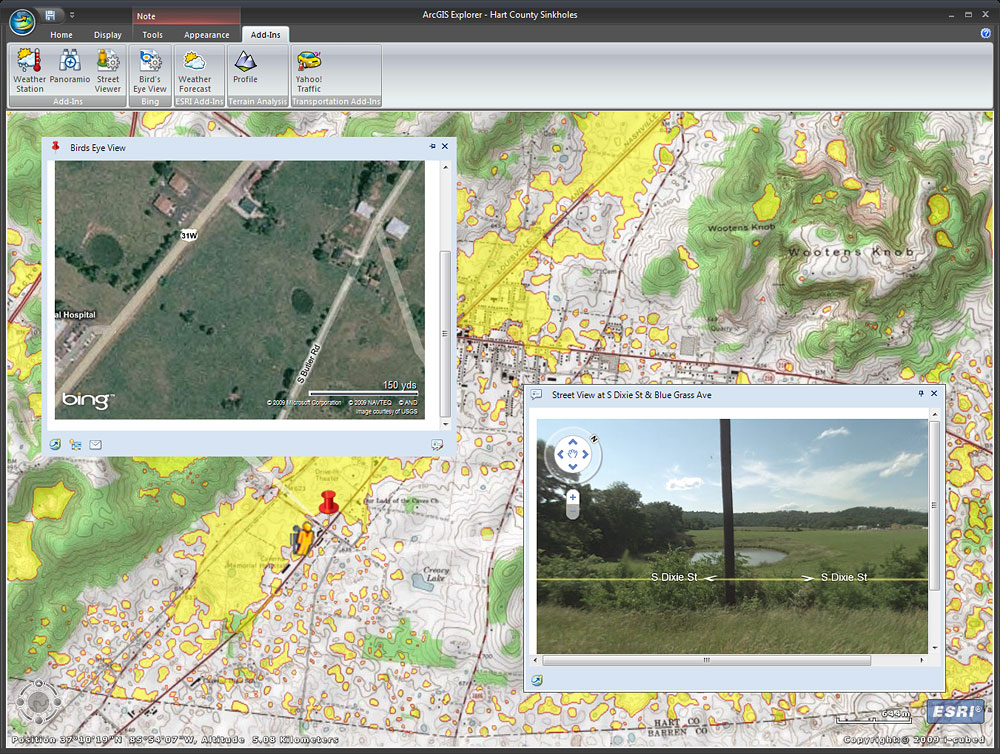
Task: Click the N compass marker in Street View
Action: 593,439
